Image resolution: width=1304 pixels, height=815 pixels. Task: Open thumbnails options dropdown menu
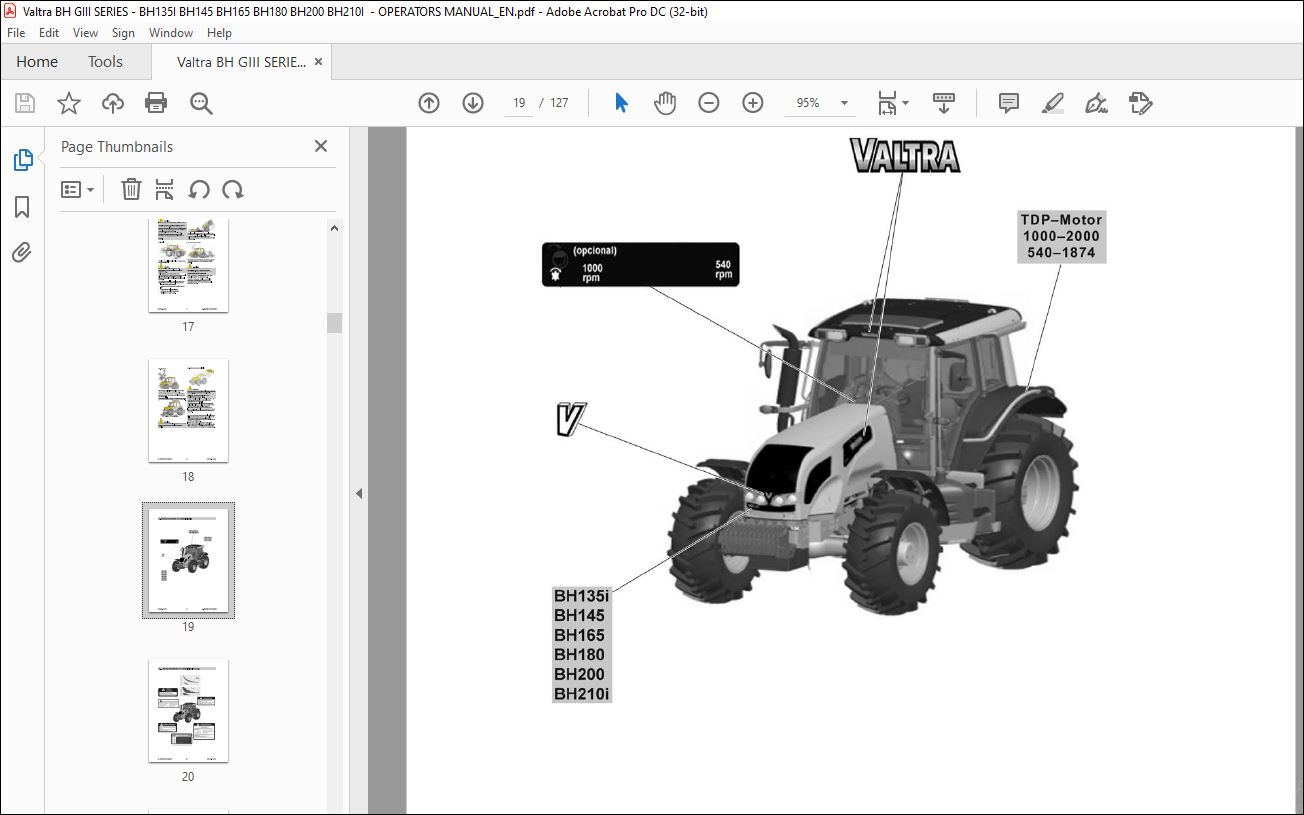78,189
